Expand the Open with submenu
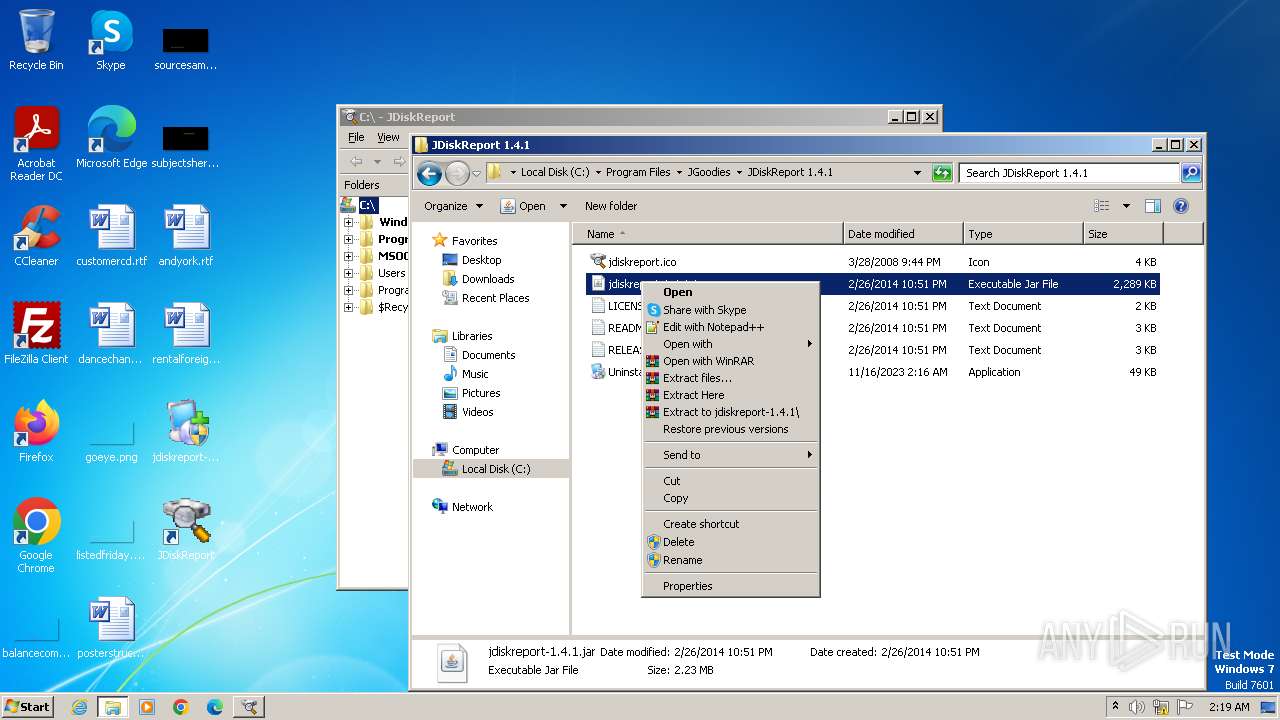Screen dimensions: 1280x720 click(730, 344)
